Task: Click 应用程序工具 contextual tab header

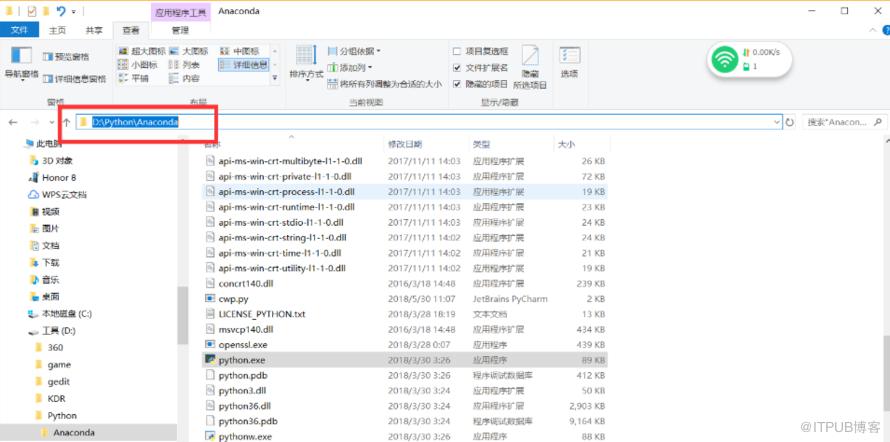Action: (181, 11)
